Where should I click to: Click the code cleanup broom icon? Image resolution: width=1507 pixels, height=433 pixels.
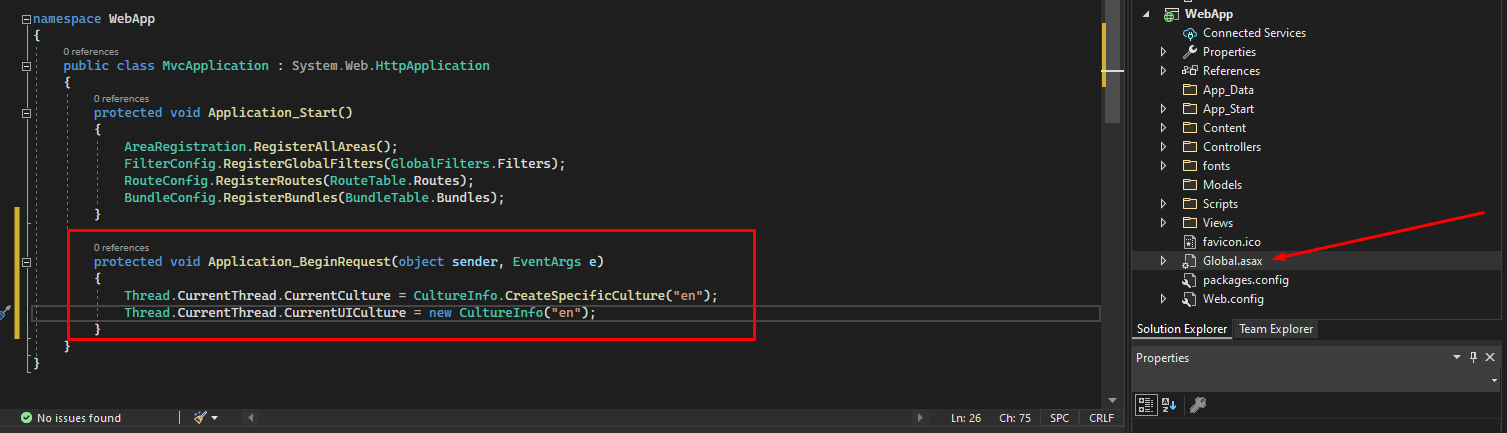tap(199, 418)
